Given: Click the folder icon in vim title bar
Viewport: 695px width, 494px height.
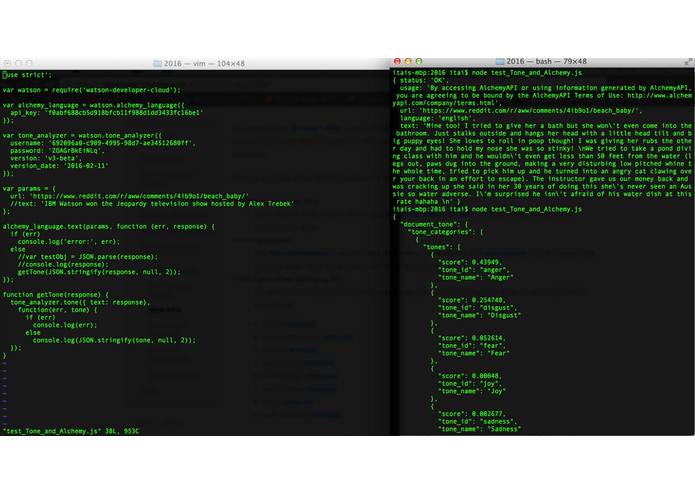Looking at the screenshot, I should coord(157,63).
